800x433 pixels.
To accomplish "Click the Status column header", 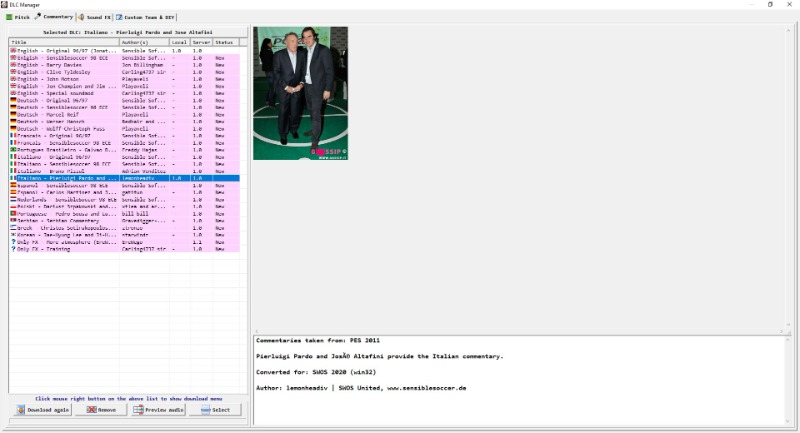I will click(x=224, y=43).
